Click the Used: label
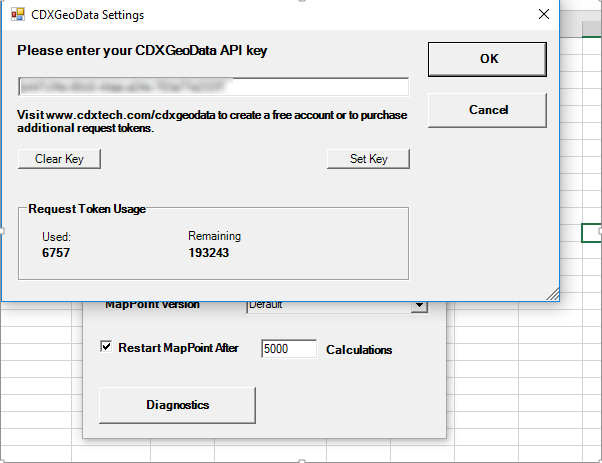 point(56,237)
